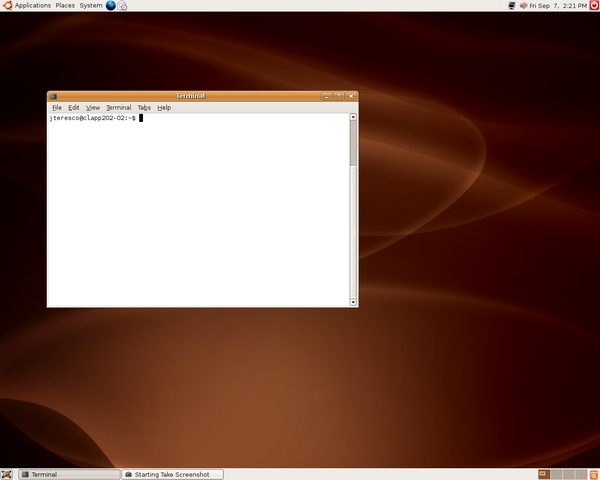
Task: Switch to the fourth workspace
Action: click(x=580, y=474)
